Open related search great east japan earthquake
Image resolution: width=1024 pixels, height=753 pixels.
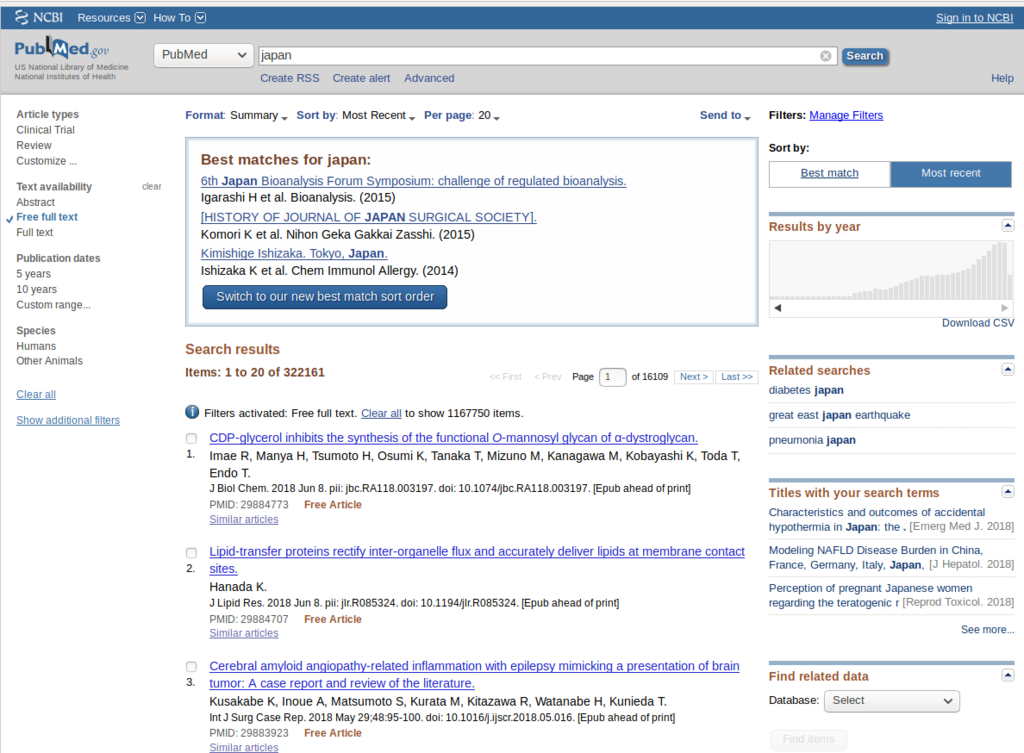tap(839, 415)
